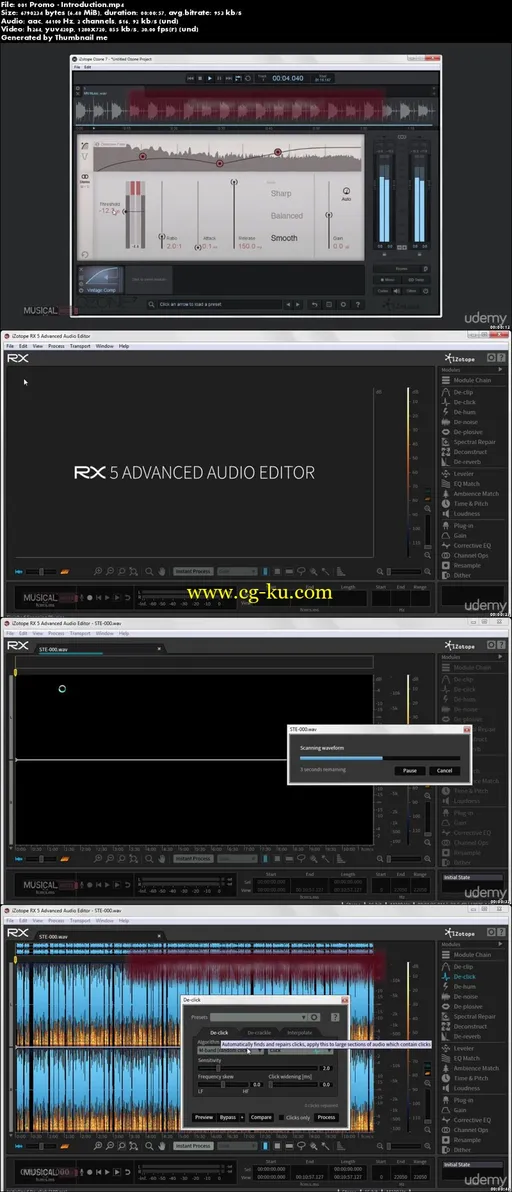Open Transport menu in RX splash-screen window

(x=80, y=346)
